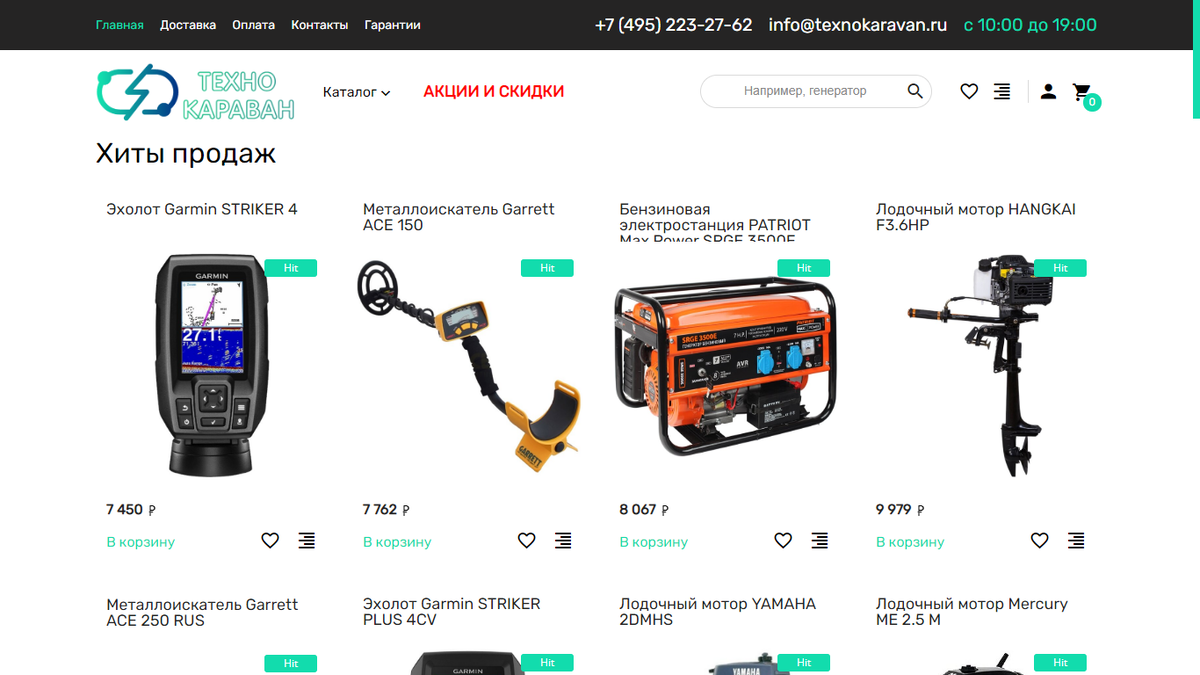1200x675 pixels.
Task: Open the header comparison list icon
Action: tap(1002, 92)
